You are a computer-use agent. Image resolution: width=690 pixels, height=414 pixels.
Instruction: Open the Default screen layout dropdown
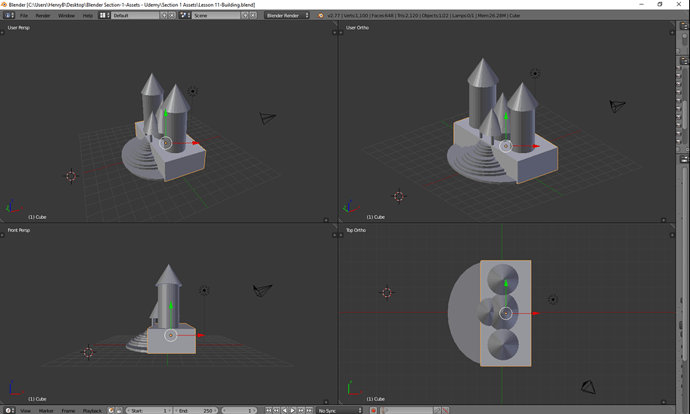click(x=134, y=16)
